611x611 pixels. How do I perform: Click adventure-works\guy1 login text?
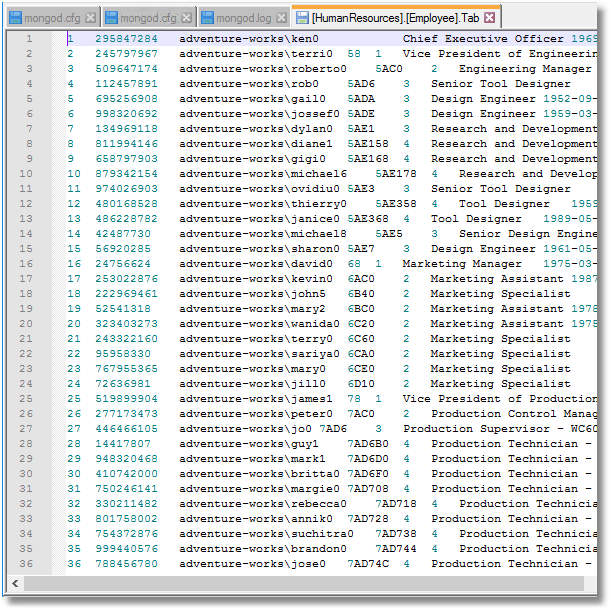tap(249, 444)
